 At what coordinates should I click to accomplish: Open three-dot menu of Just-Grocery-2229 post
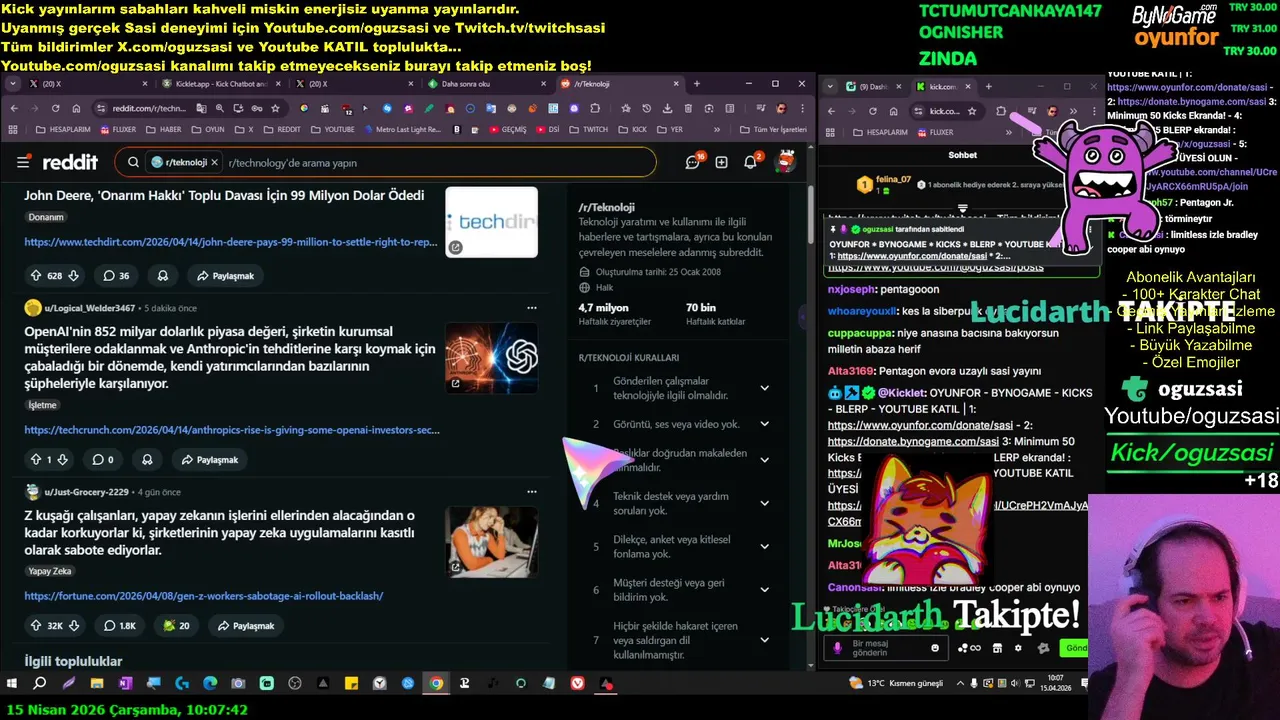(532, 492)
